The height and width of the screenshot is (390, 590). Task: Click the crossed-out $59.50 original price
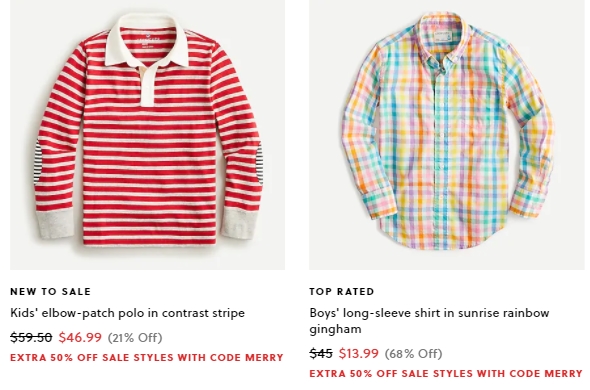click(31, 337)
